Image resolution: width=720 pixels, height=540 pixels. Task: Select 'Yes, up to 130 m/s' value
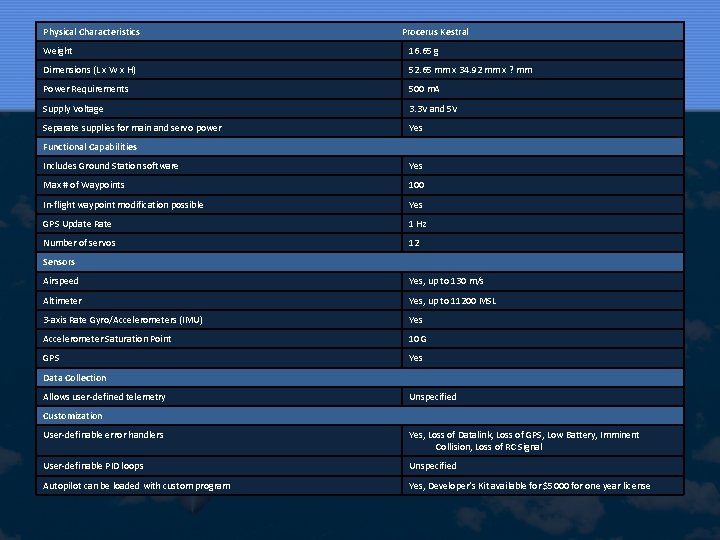pyautogui.click(x=446, y=281)
